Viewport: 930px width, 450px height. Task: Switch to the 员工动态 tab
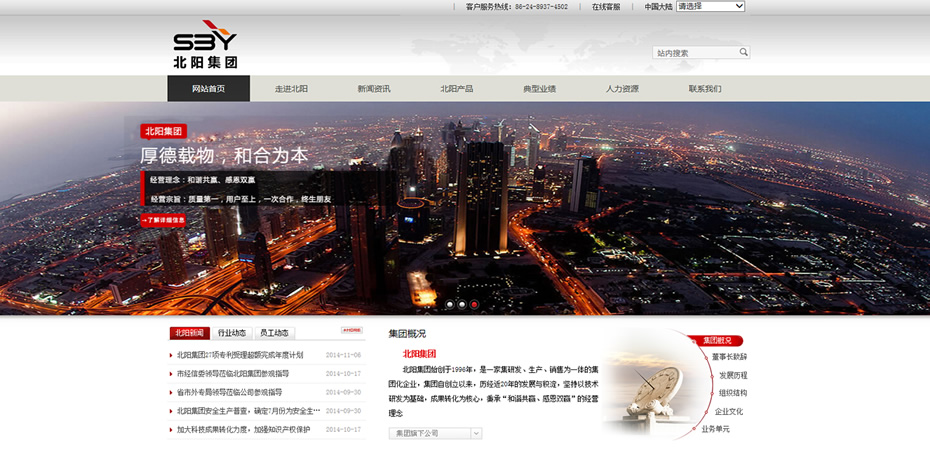pyautogui.click(x=274, y=333)
